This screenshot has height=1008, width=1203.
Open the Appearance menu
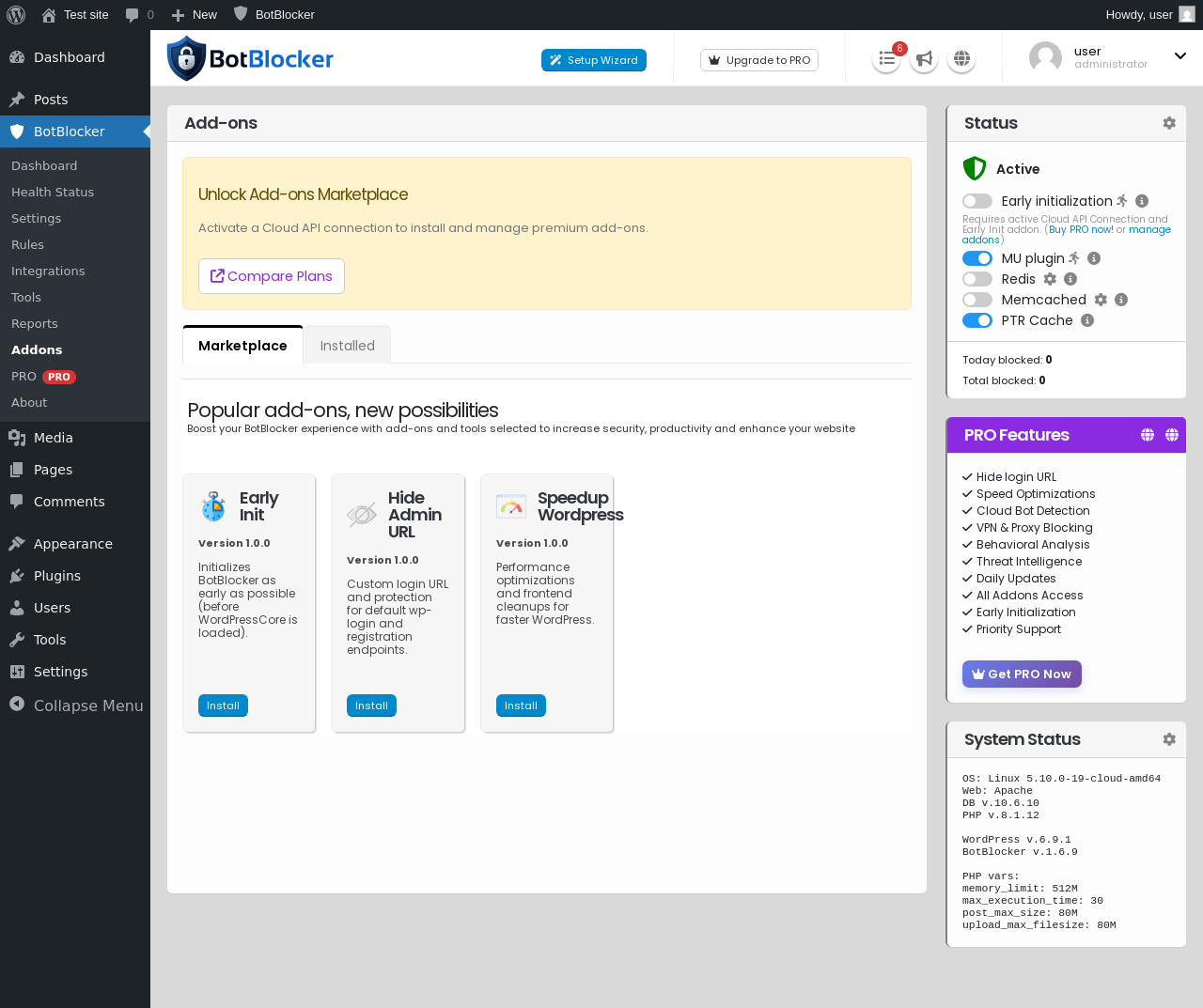(x=75, y=544)
